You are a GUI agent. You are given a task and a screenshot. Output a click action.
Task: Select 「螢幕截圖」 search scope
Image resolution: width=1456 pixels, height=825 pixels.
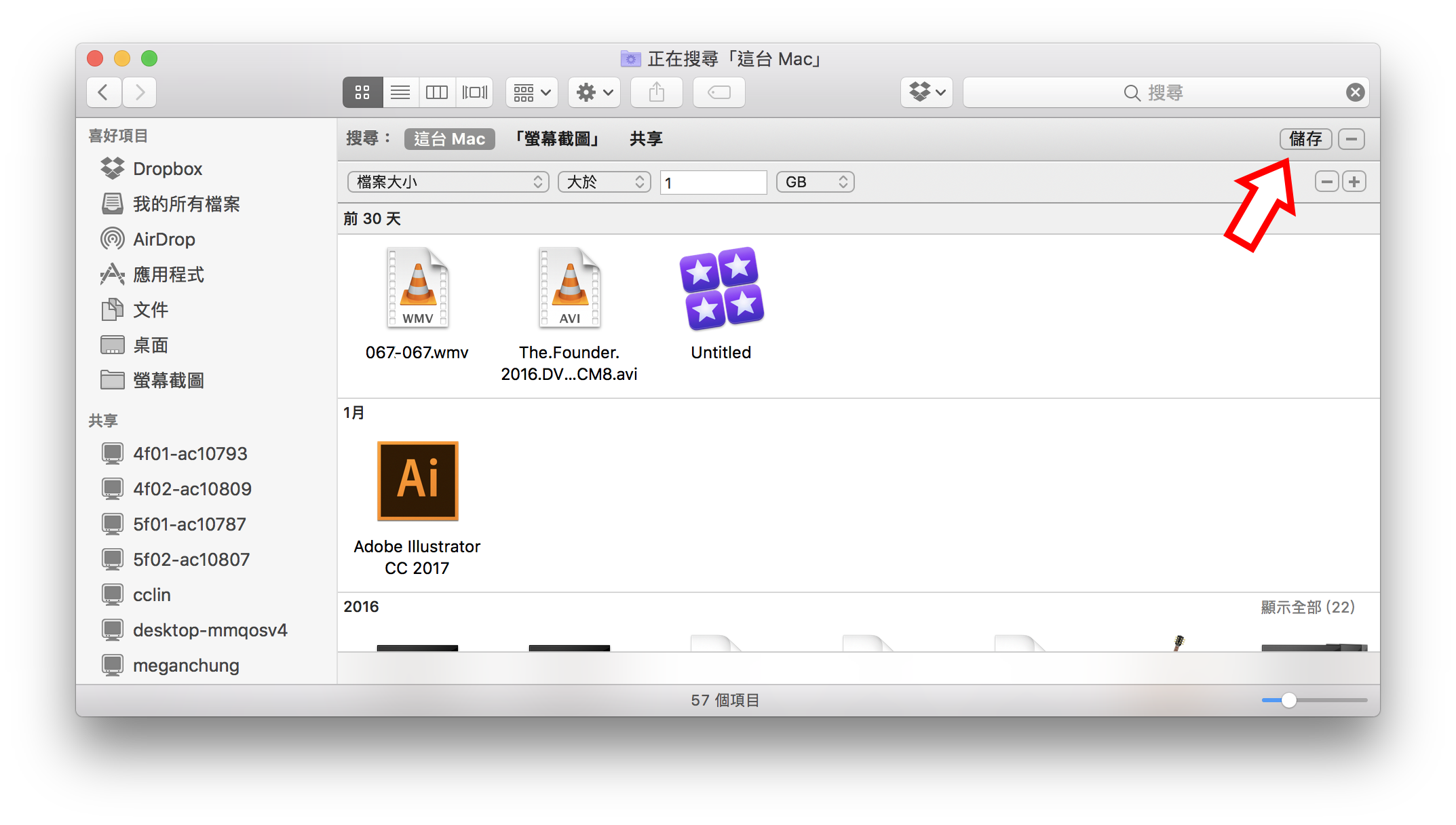click(x=557, y=139)
